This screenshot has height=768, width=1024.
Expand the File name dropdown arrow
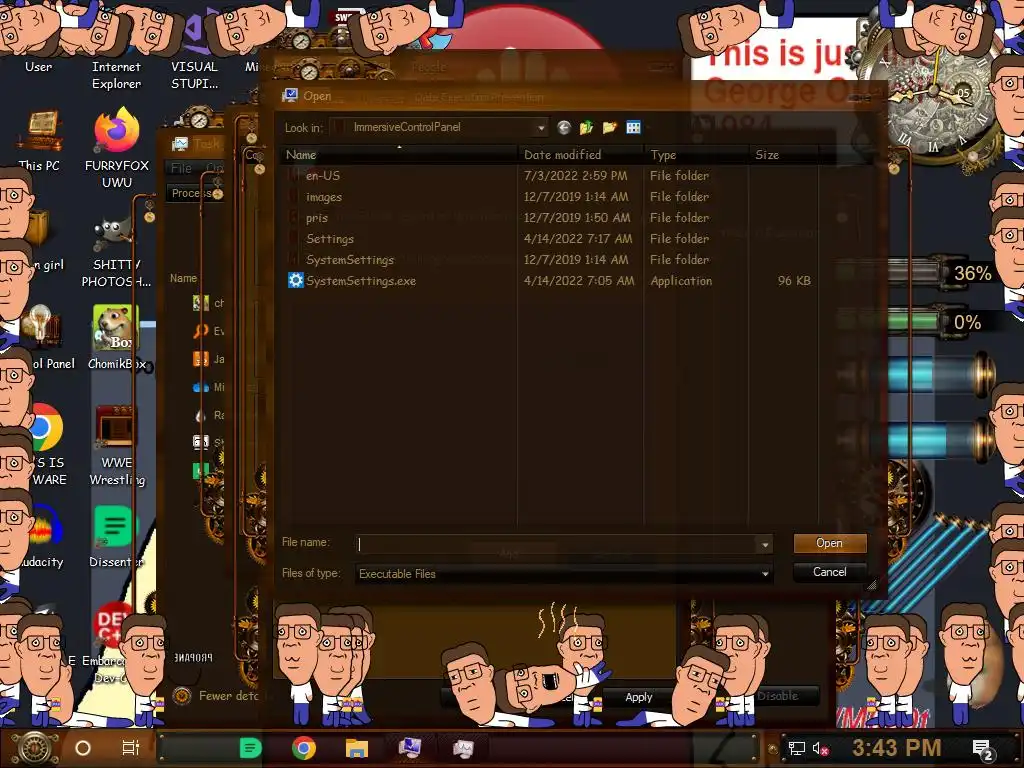(765, 544)
